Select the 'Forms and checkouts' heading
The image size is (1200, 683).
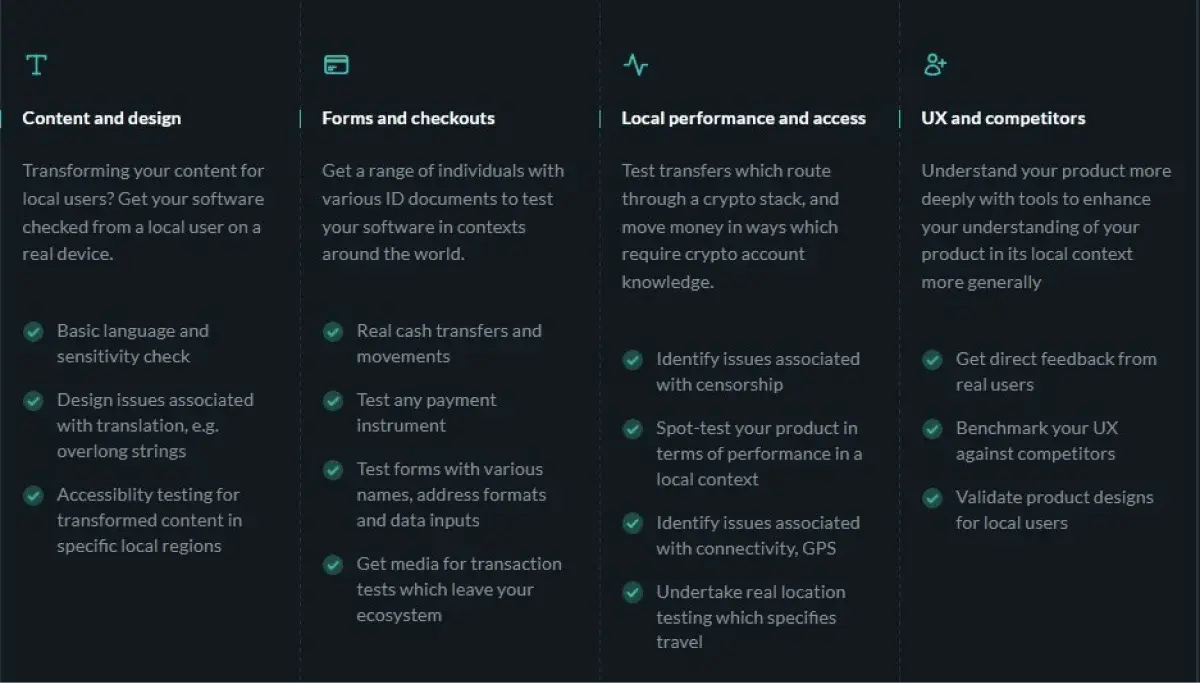[x=408, y=118]
